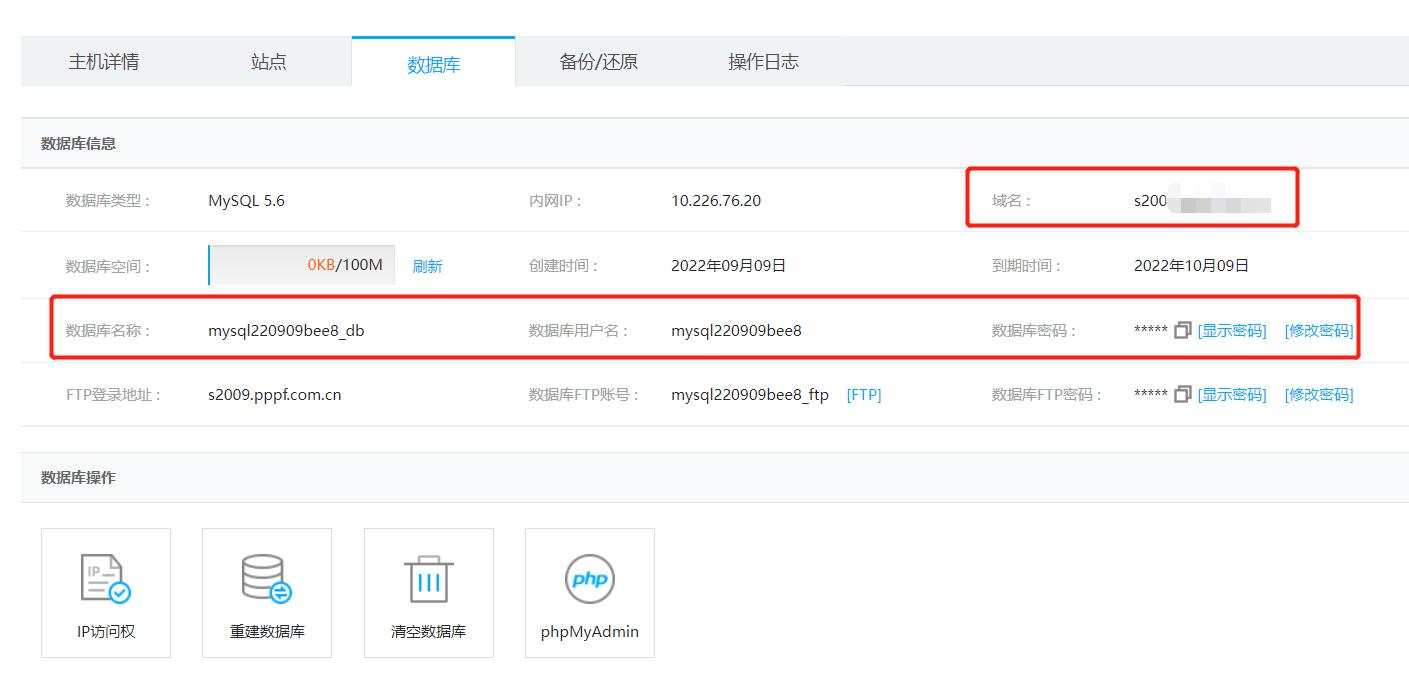
Task: Click the php logo inside phpMyAdmin card
Action: 589,578
